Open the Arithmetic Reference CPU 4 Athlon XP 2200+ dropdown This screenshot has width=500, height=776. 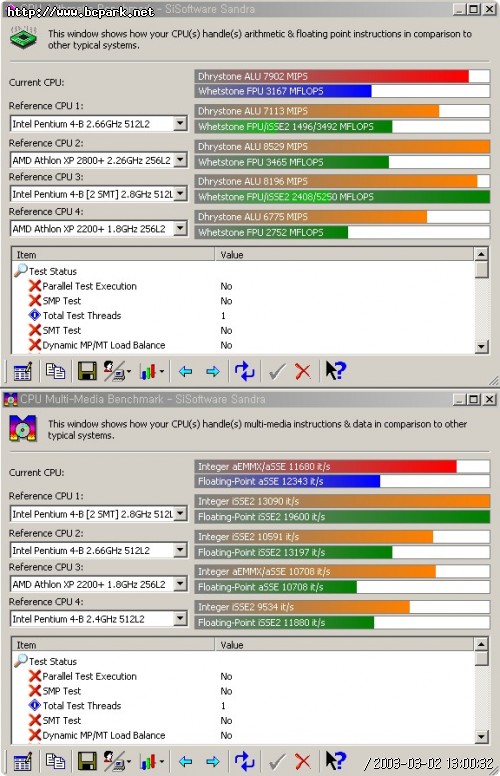tap(180, 228)
